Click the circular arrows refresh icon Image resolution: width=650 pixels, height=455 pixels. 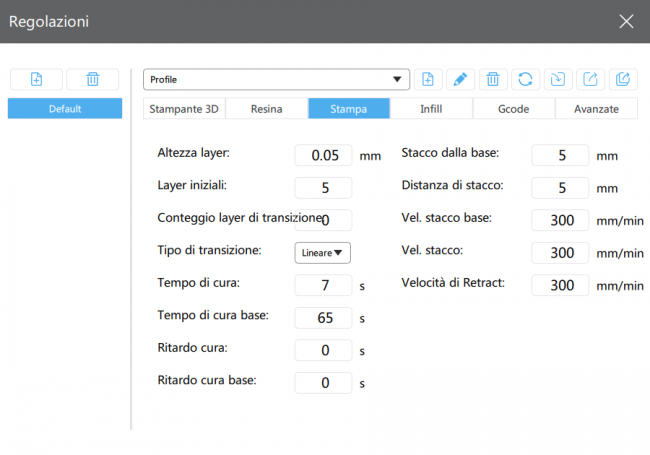(x=525, y=79)
